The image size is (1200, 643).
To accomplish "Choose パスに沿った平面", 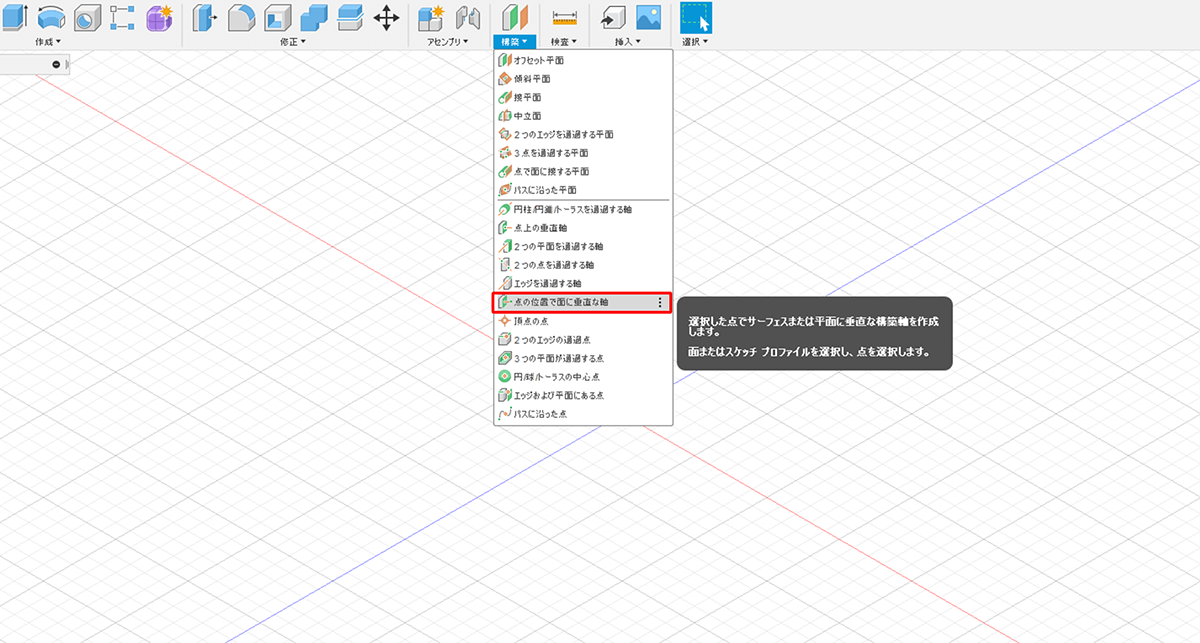I will [x=583, y=190].
